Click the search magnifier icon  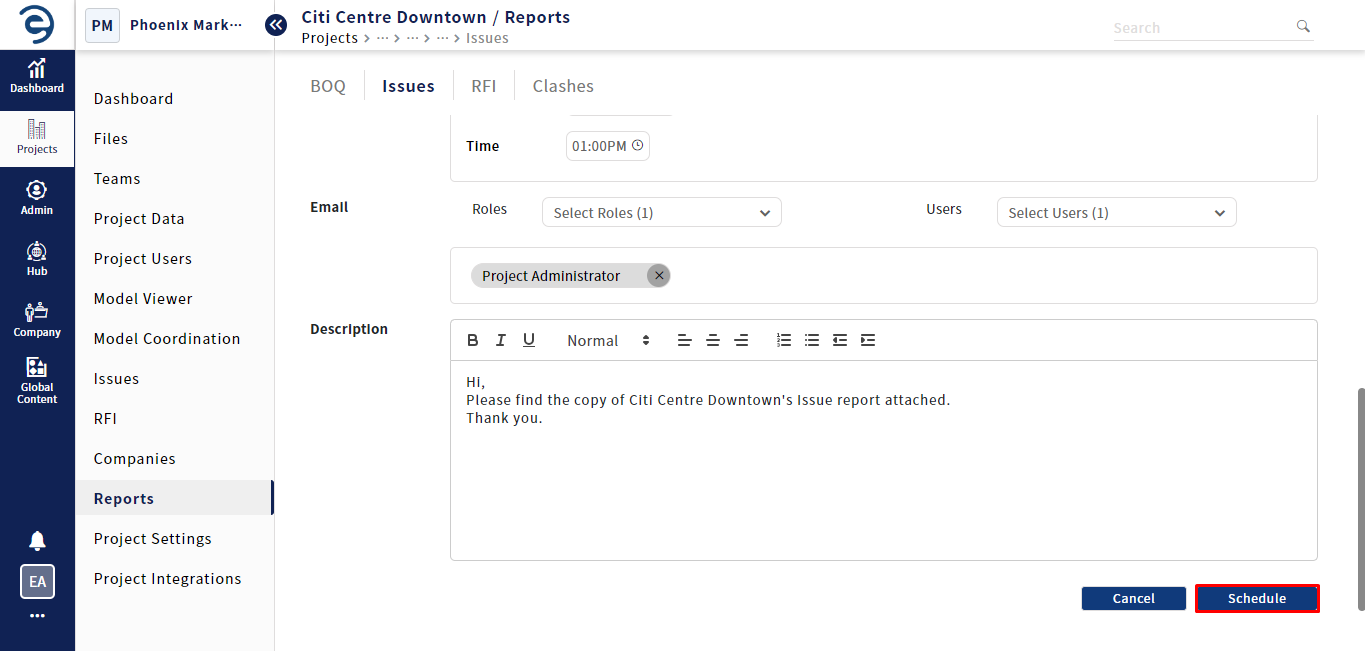click(1303, 26)
